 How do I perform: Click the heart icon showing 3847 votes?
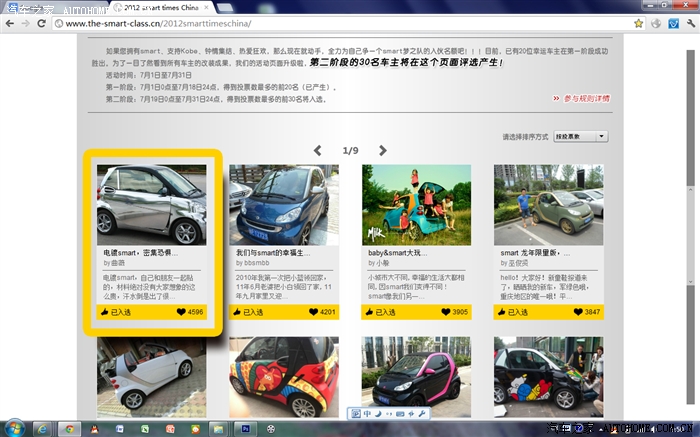tap(576, 312)
